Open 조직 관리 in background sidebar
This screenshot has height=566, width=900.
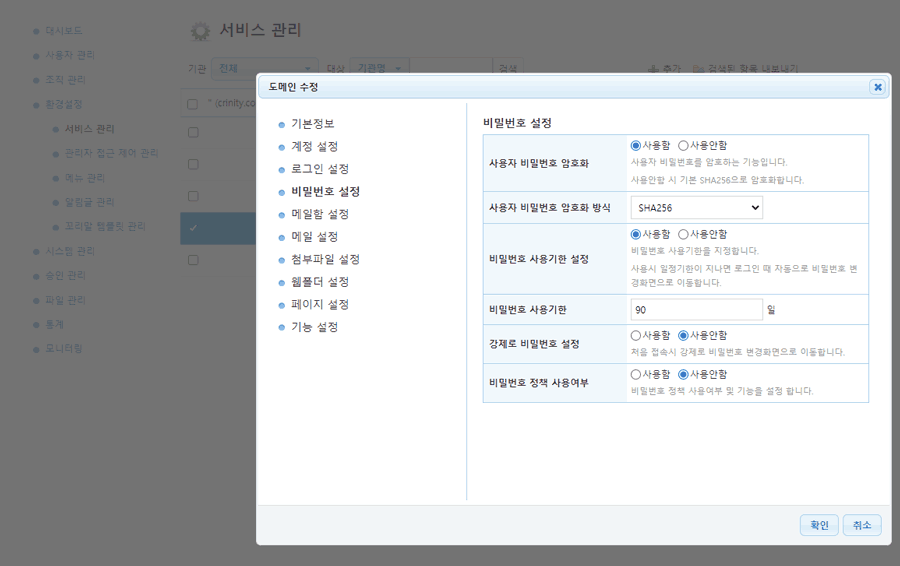[x=65, y=80]
